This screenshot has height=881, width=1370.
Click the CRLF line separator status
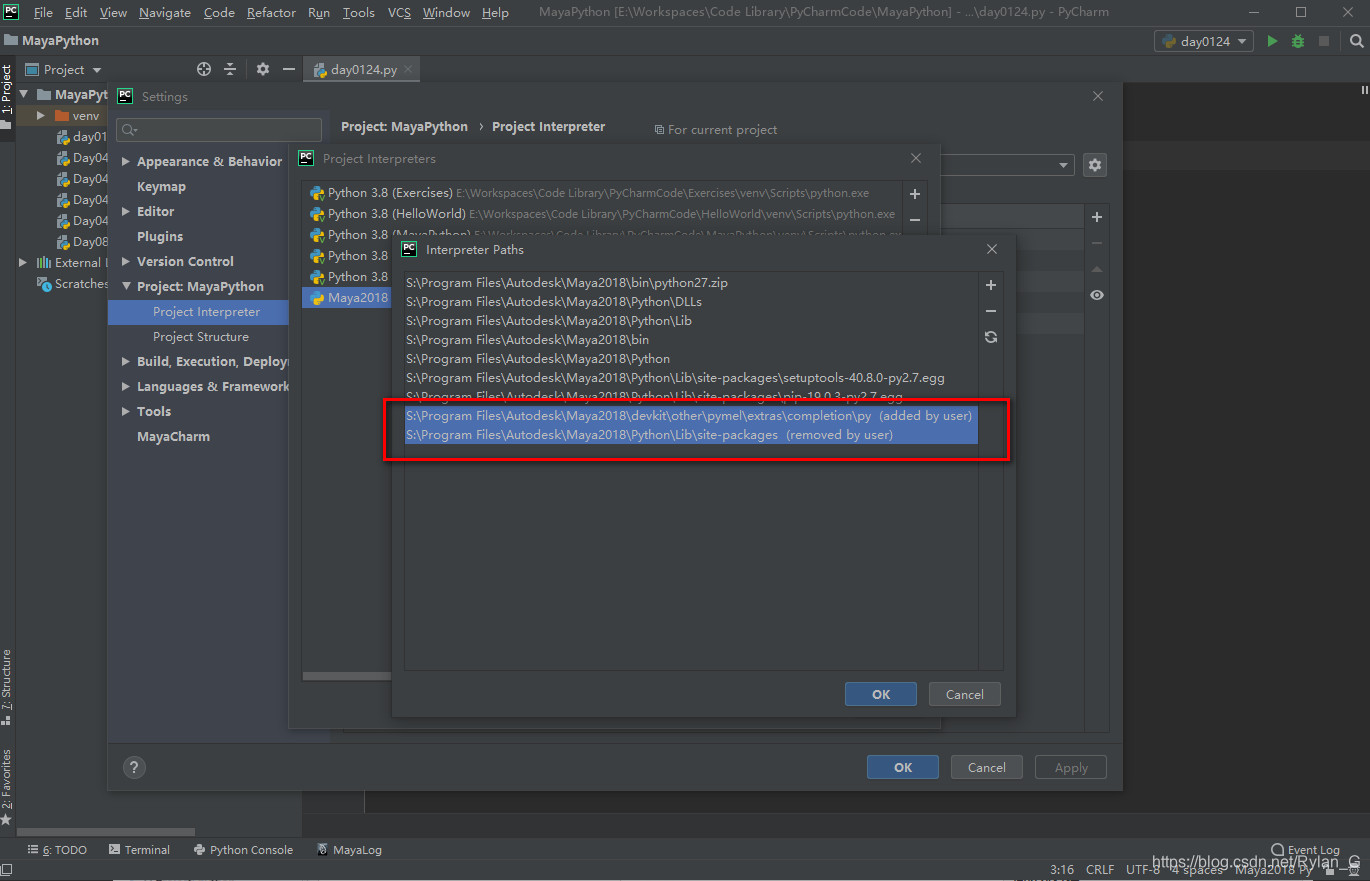[x=1100, y=869]
